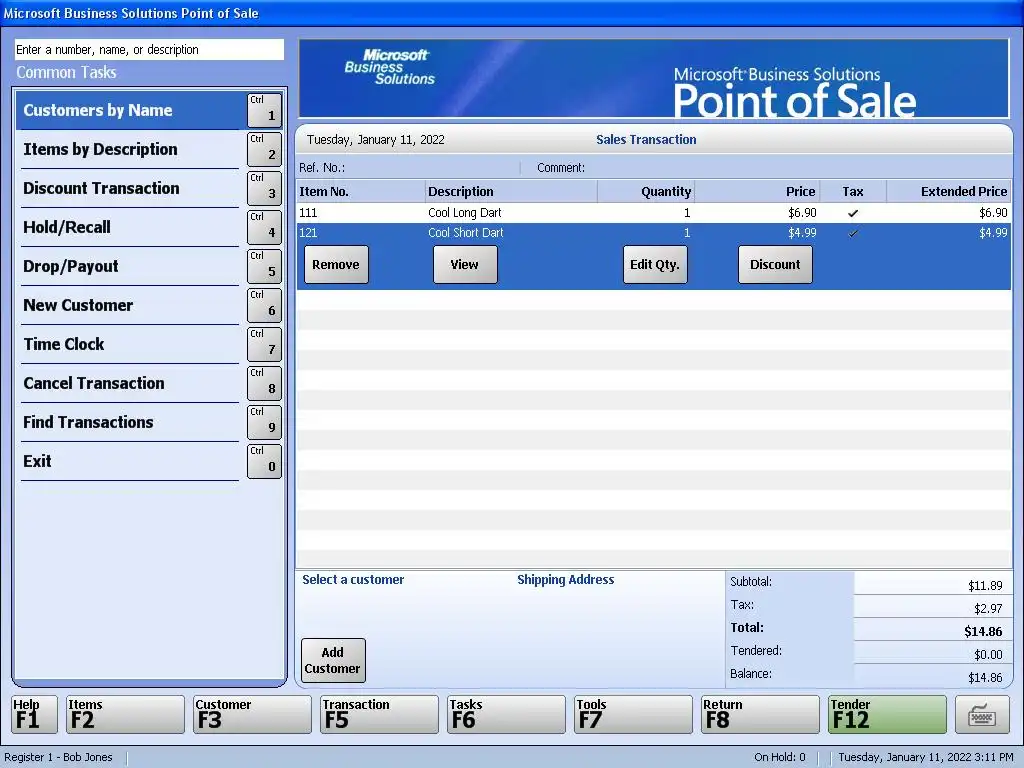Viewport: 1024px width, 768px height.
Task: Choose Exit from Common Tasks
Action: click(131, 461)
